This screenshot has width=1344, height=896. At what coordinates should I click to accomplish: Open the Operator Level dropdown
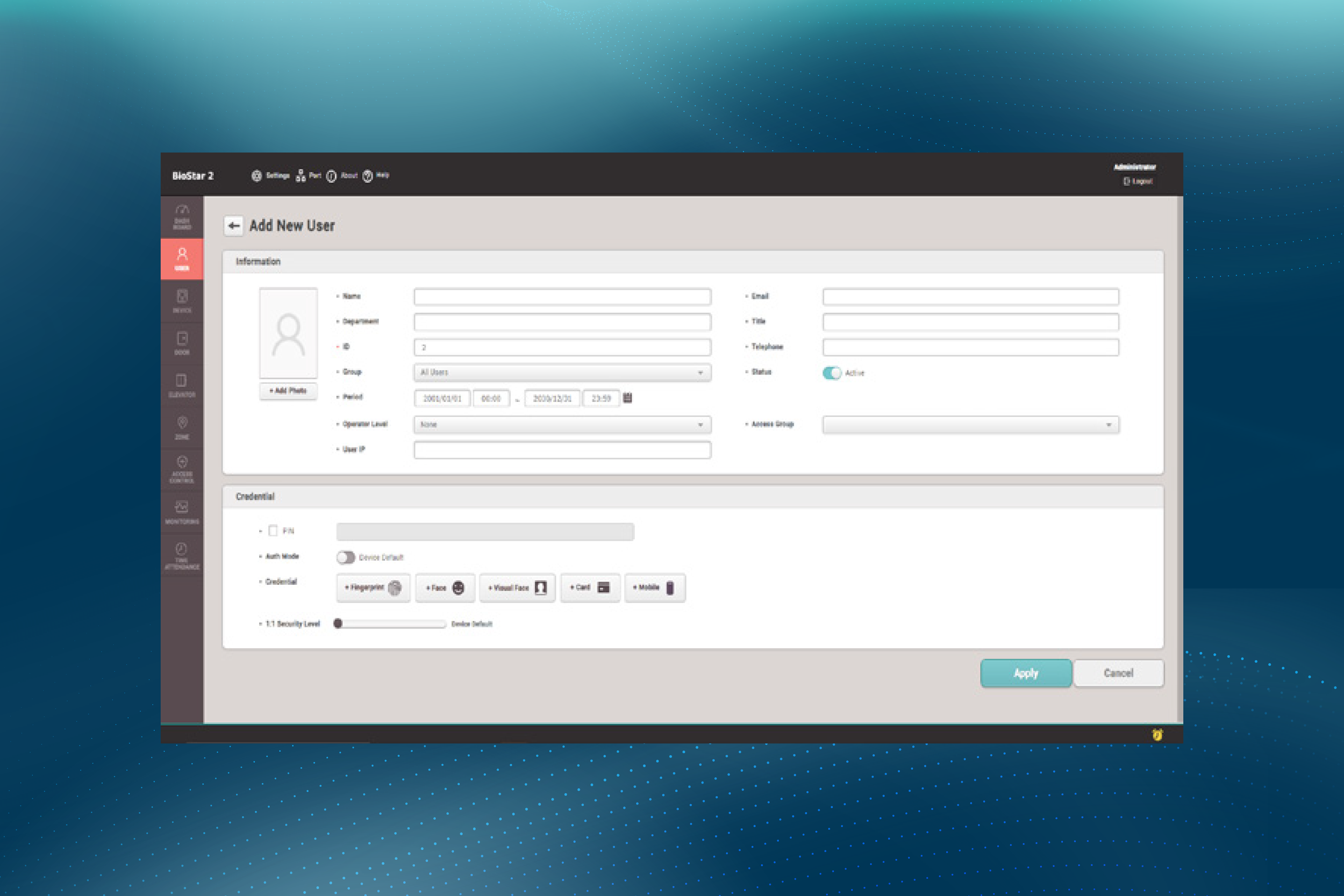tap(562, 425)
